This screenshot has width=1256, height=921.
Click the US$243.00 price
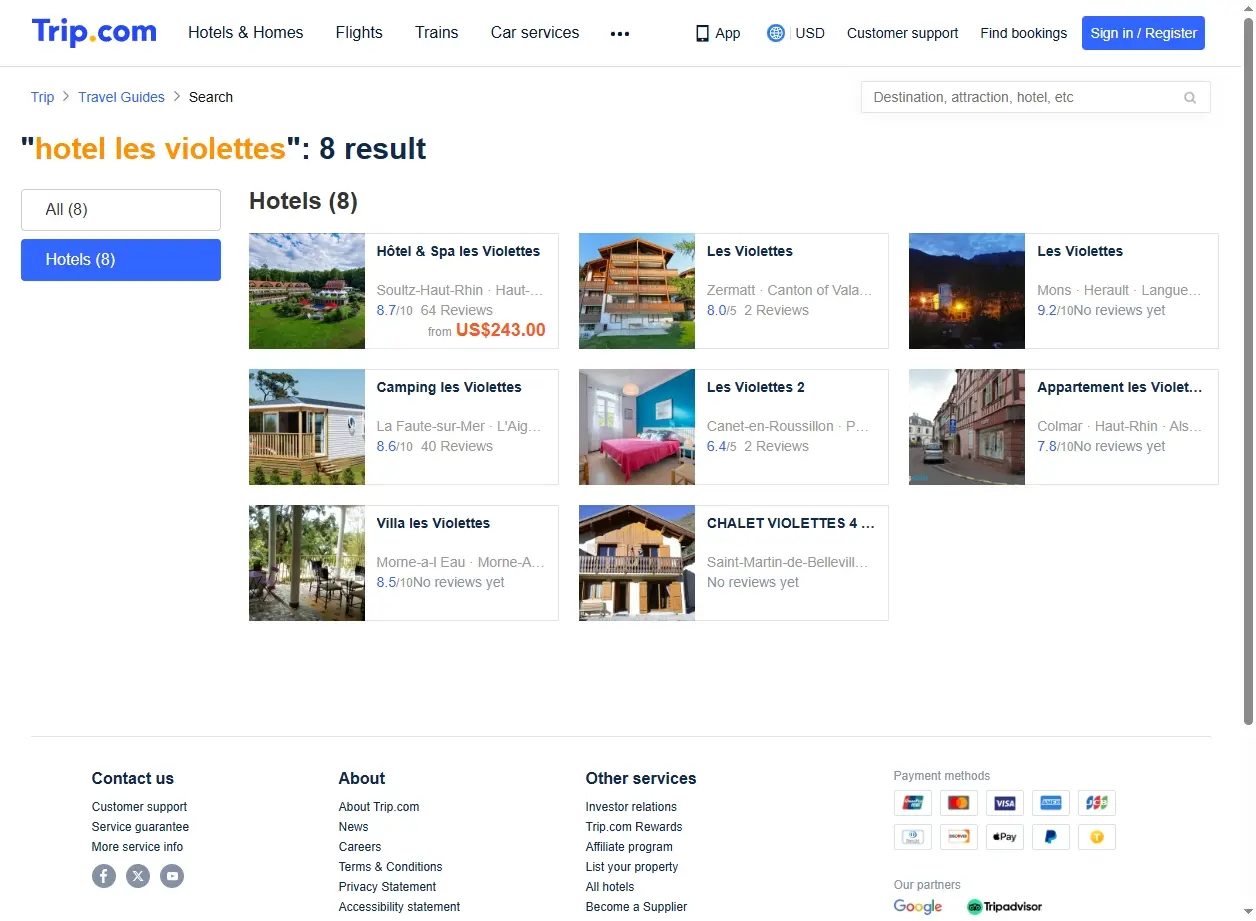(500, 330)
